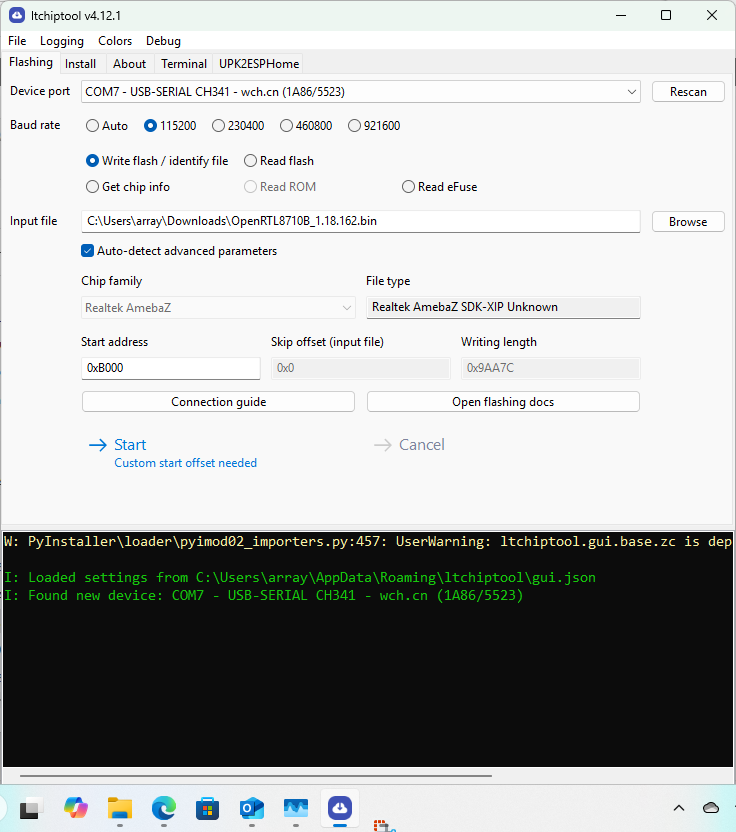The image size is (736, 832).
Task: Show hidden system tray icons chevron
Action: click(679, 808)
